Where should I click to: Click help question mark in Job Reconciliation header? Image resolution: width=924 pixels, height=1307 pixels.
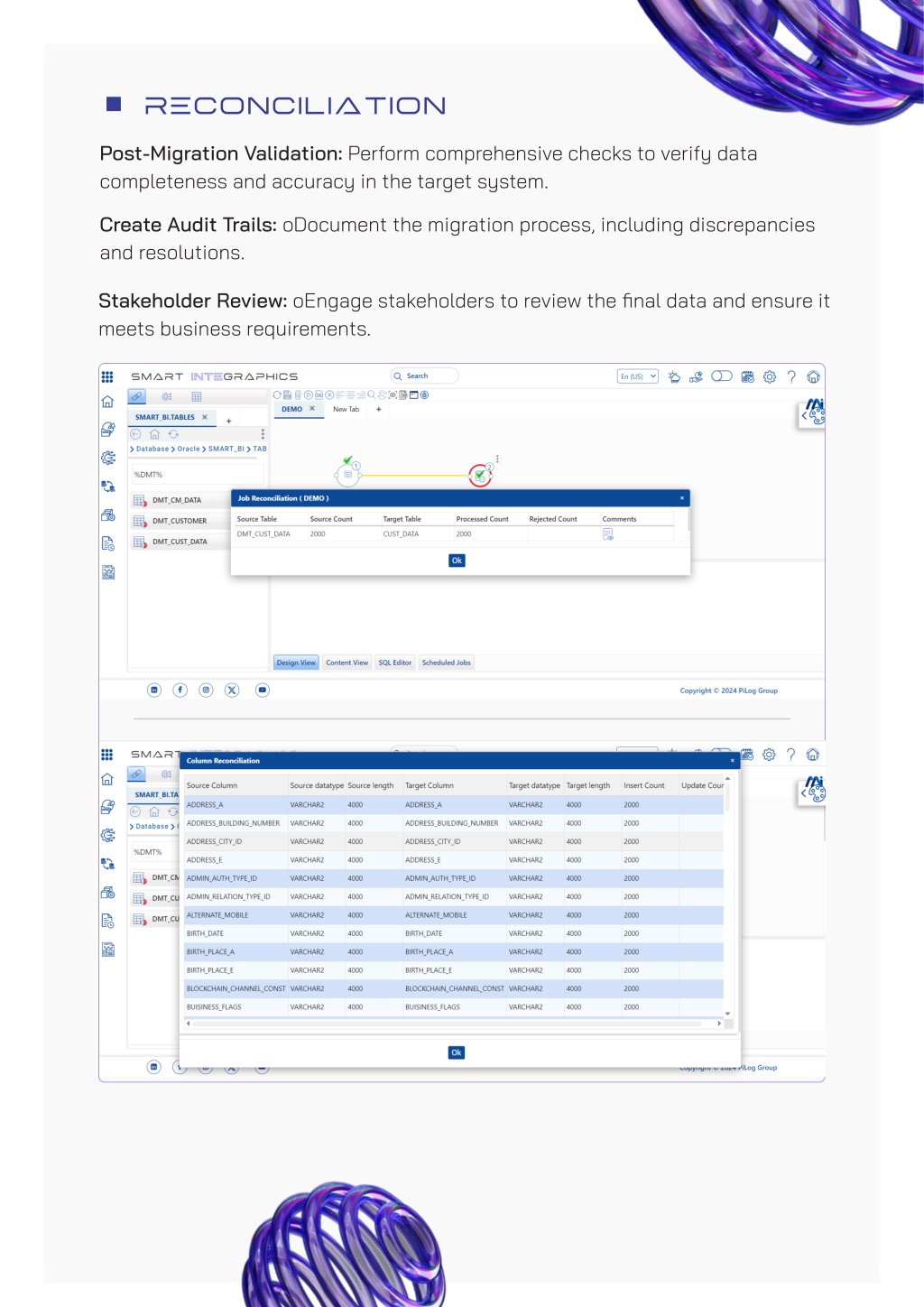coord(791,377)
